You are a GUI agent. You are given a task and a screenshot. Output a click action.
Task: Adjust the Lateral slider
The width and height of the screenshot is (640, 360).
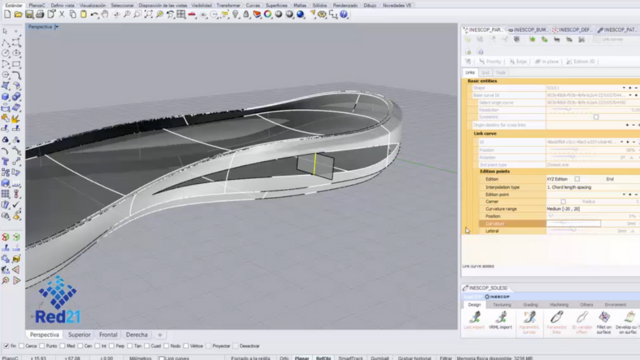click(x=573, y=231)
